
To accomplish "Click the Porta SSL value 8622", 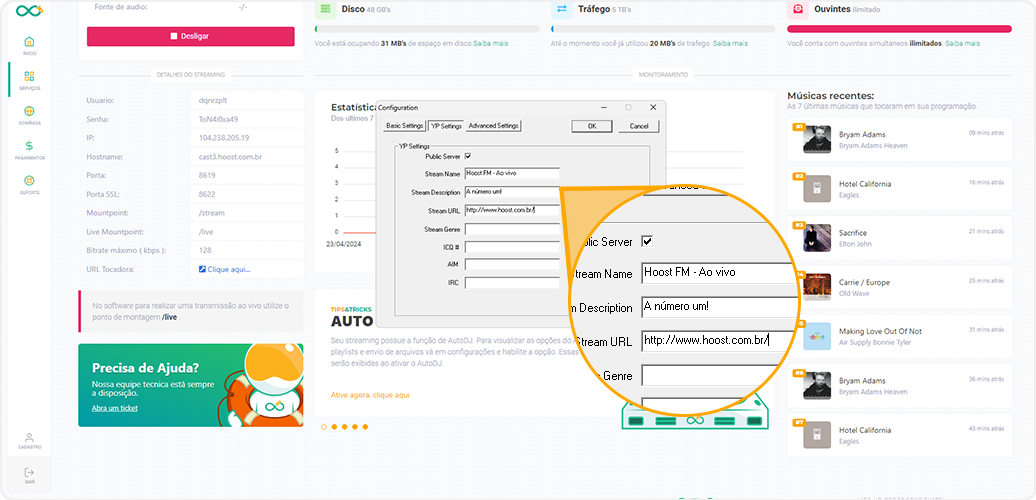I will point(207,194).
